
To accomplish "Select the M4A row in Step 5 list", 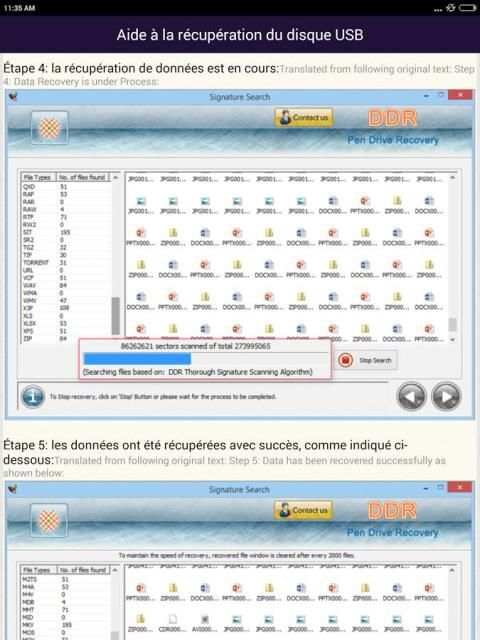I will (x=66, y=587).
